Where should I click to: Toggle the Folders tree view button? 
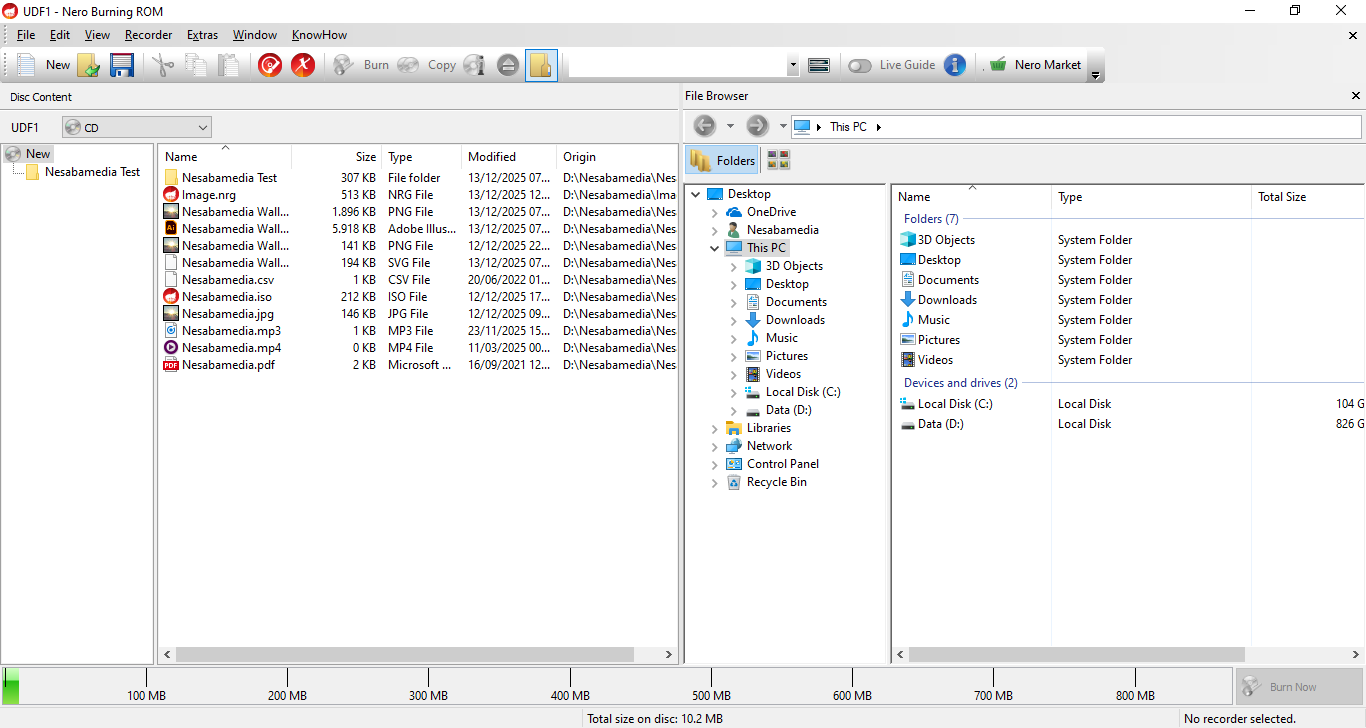click(x=722, y=160)
